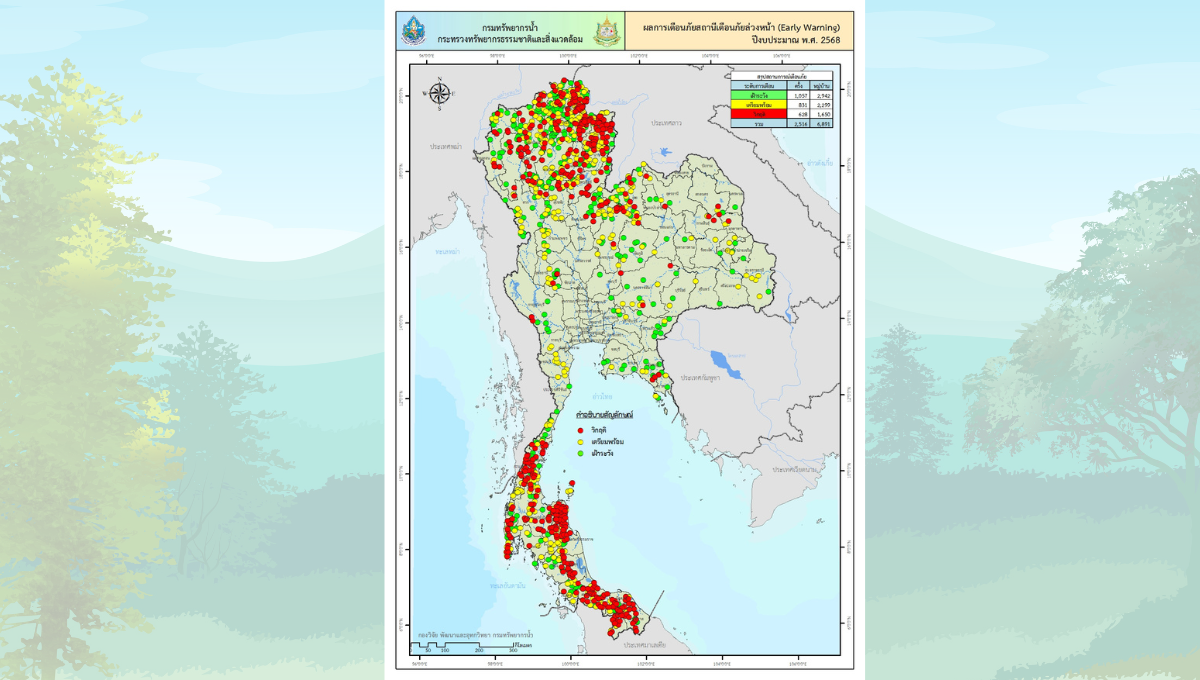This screenshot has height=680, width=1200.
Task: Click the compass rose on the map
Action: (x=439, y=93)
